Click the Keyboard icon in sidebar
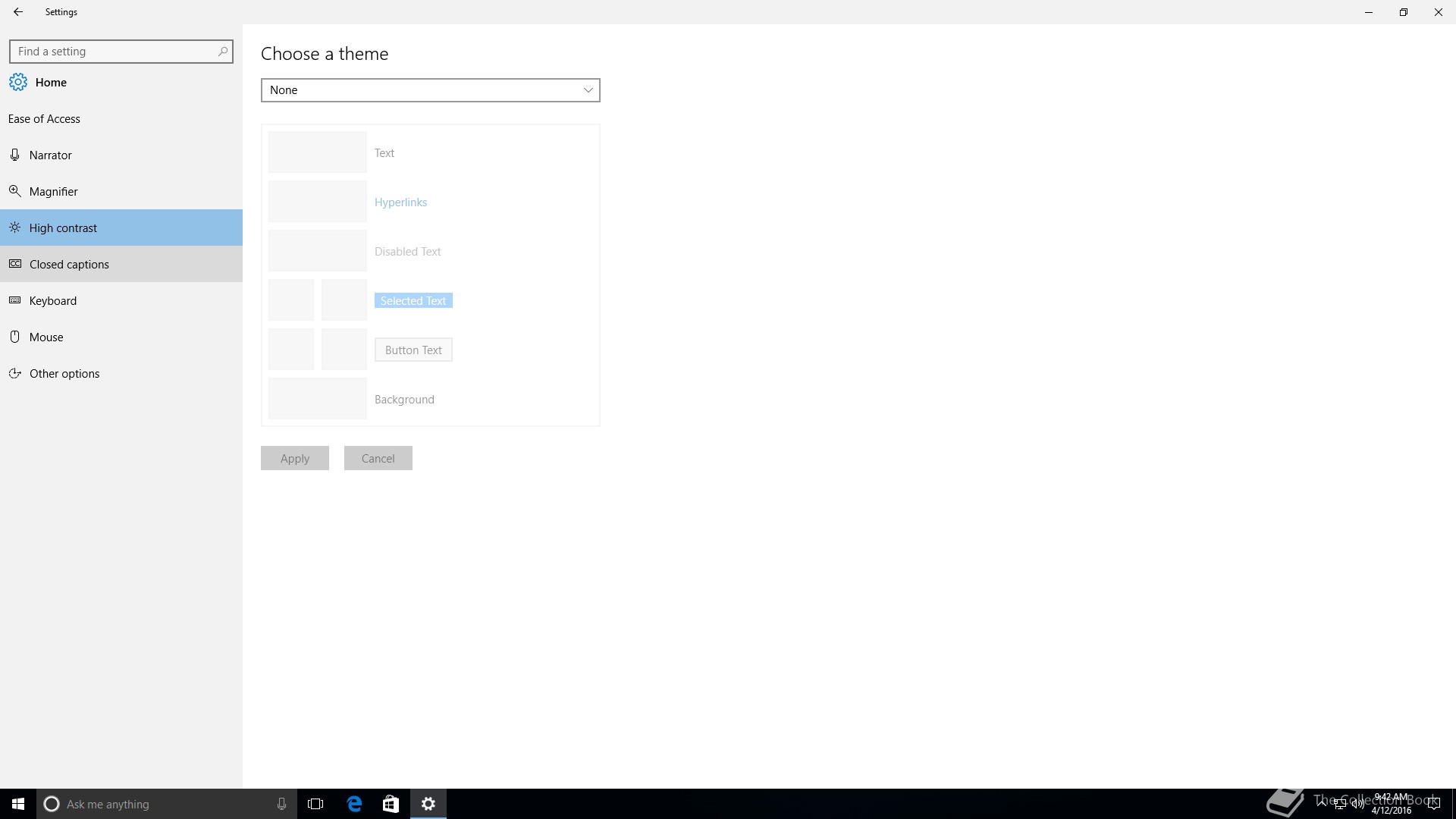The height and width of the screenshot is (819, 1456). coord(14,300)
